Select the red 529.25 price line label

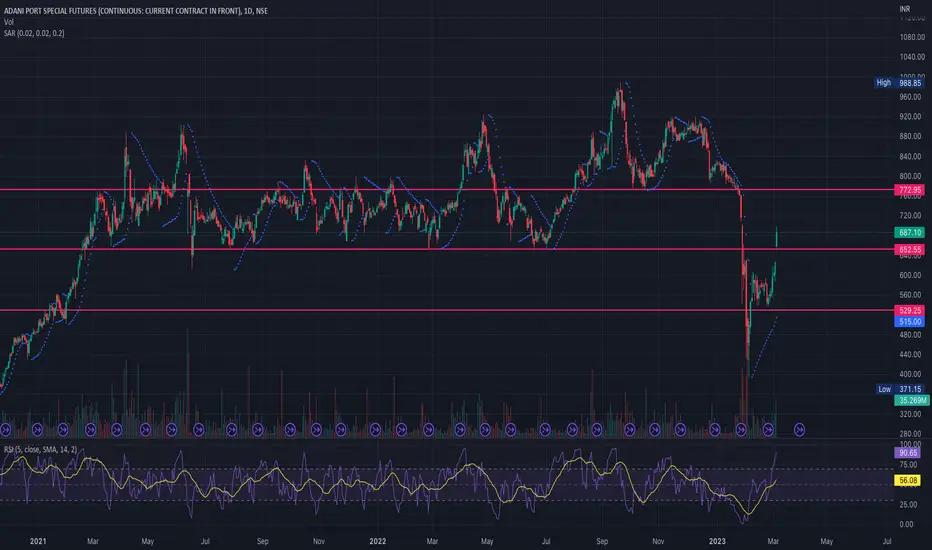(909, 310)
